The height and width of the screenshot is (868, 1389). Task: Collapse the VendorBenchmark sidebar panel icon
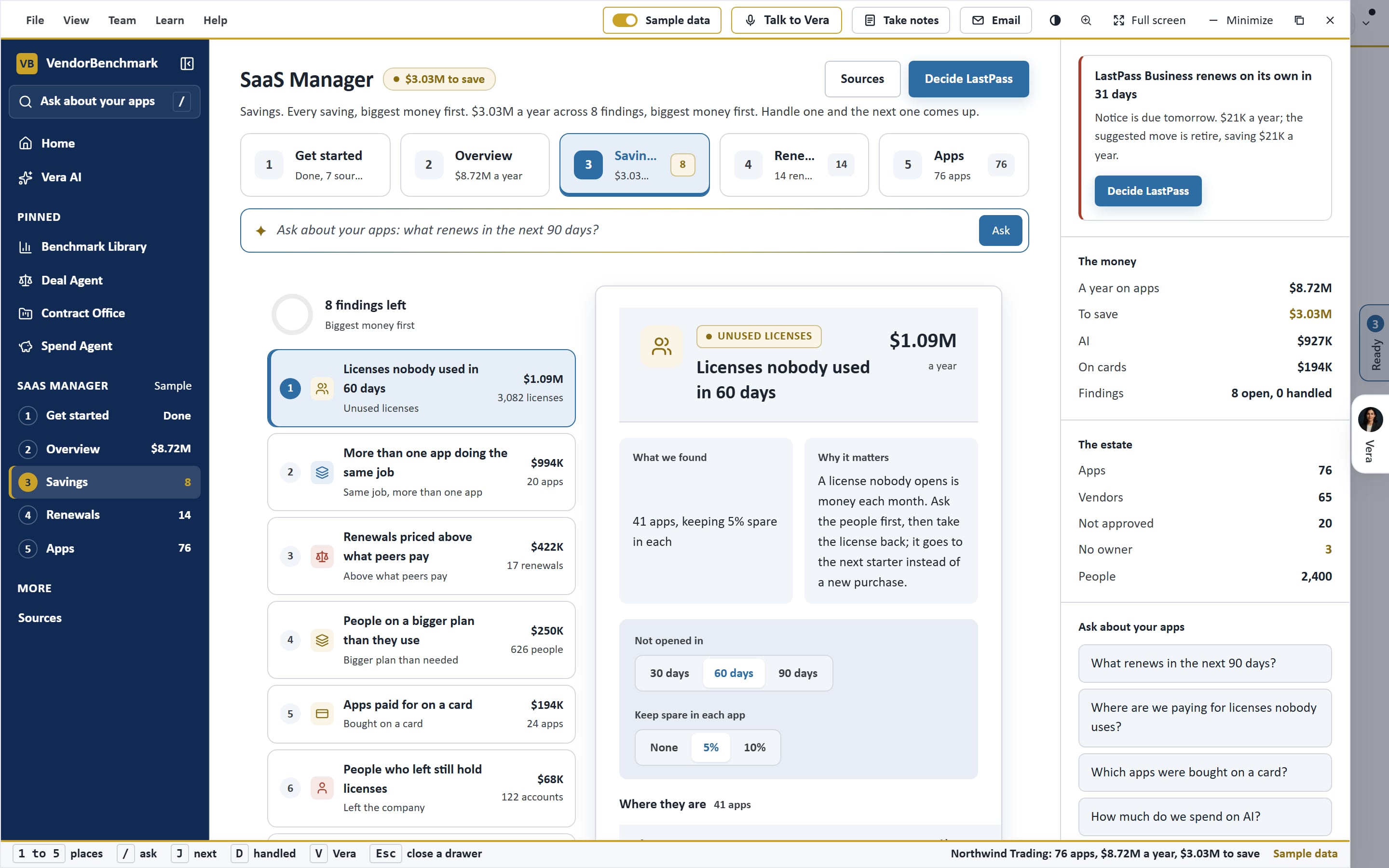tap(187, 63)
